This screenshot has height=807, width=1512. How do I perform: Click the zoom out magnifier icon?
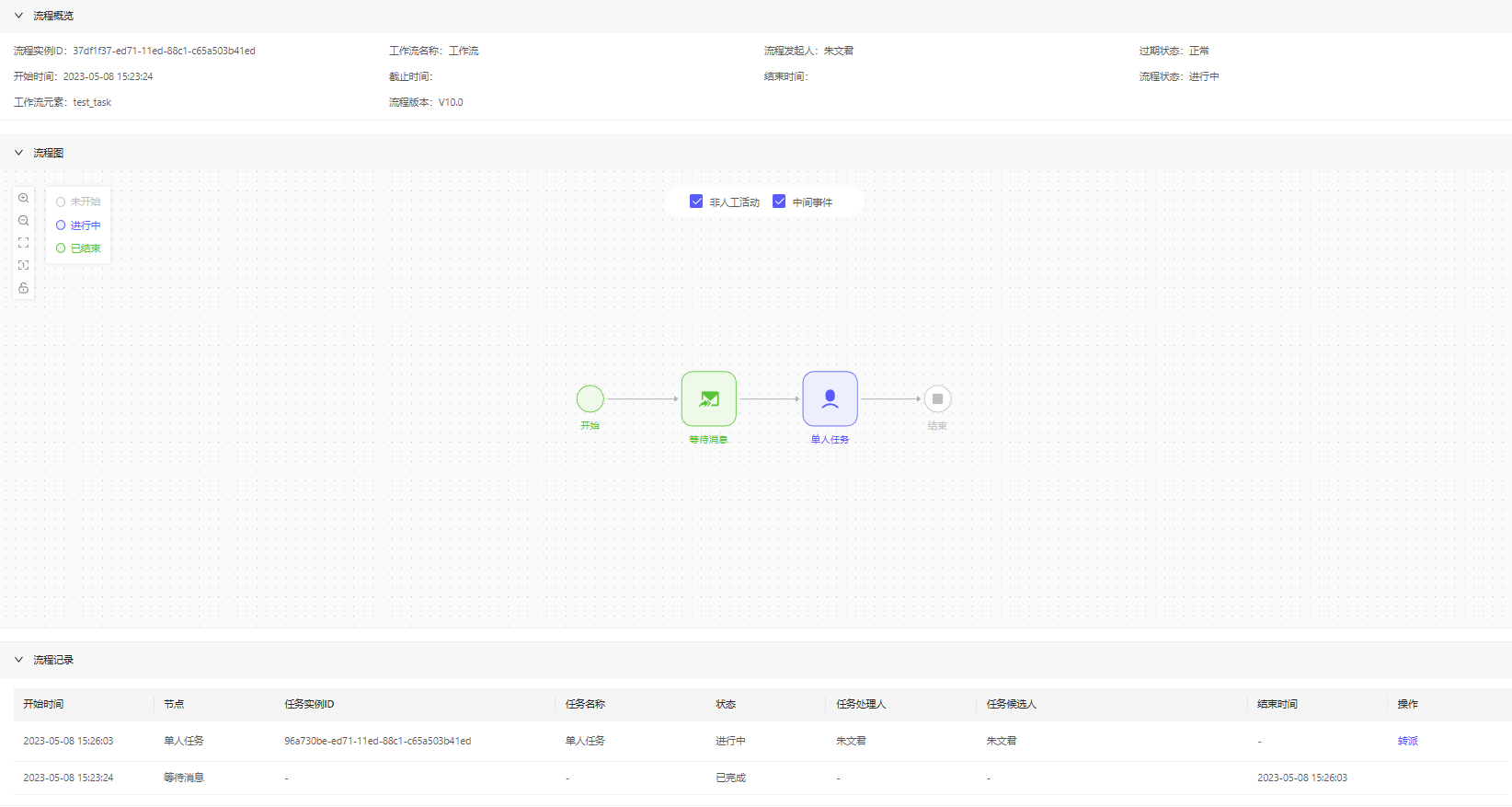(x=24, y=221)
